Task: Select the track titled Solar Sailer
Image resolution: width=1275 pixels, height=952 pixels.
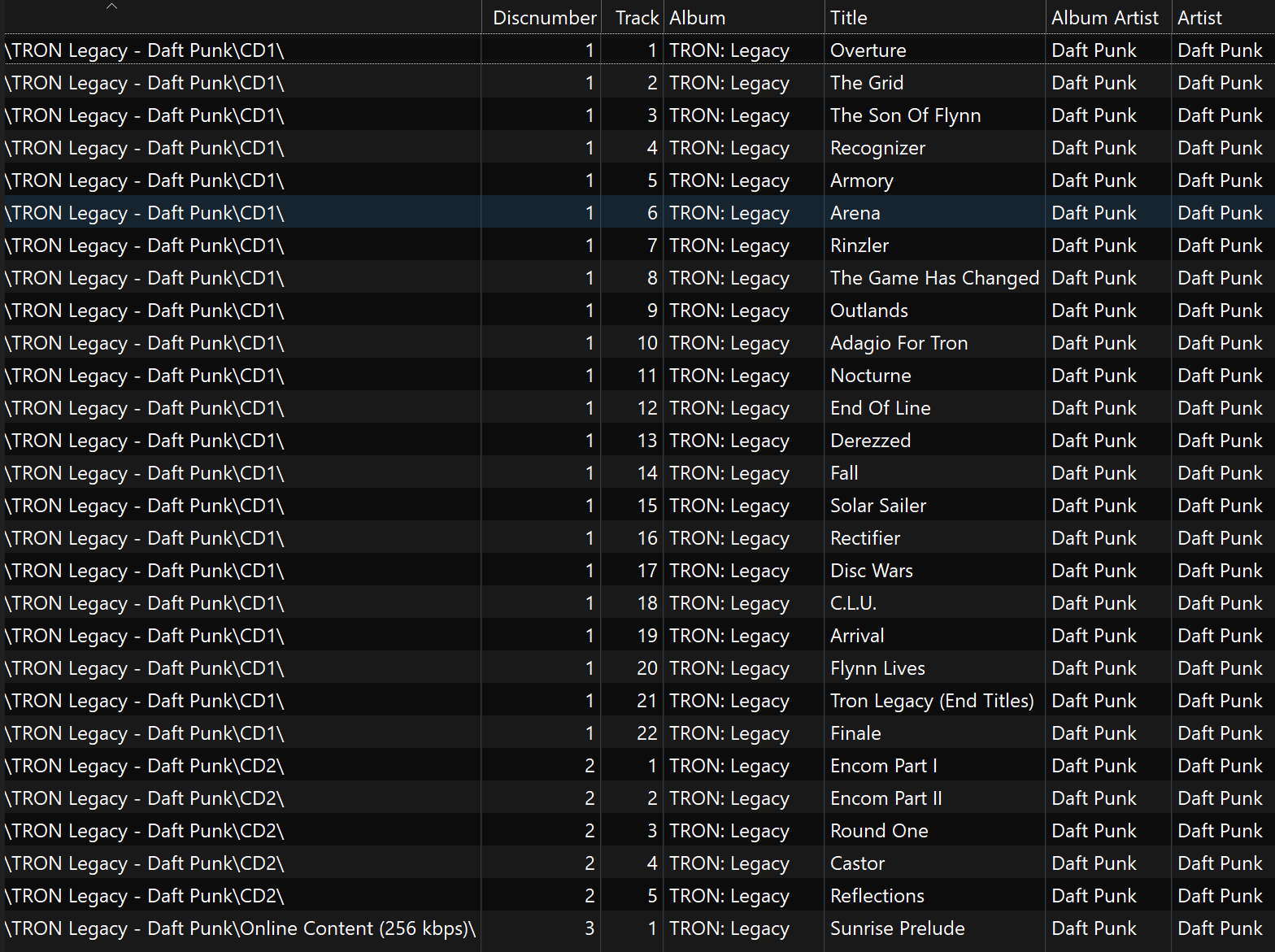Action: click(x=877, y=506)
